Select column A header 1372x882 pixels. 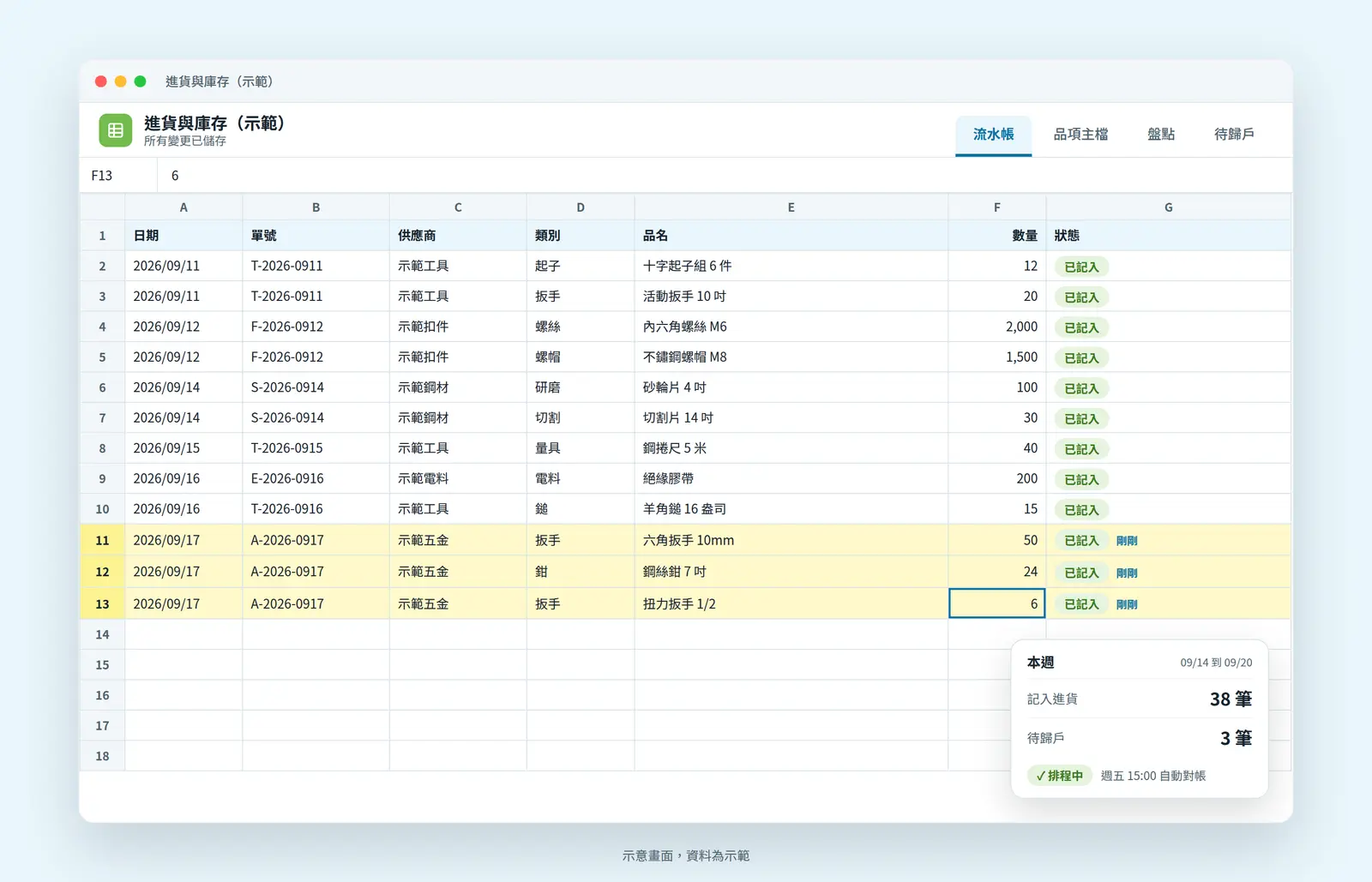[x=184, y=207]
